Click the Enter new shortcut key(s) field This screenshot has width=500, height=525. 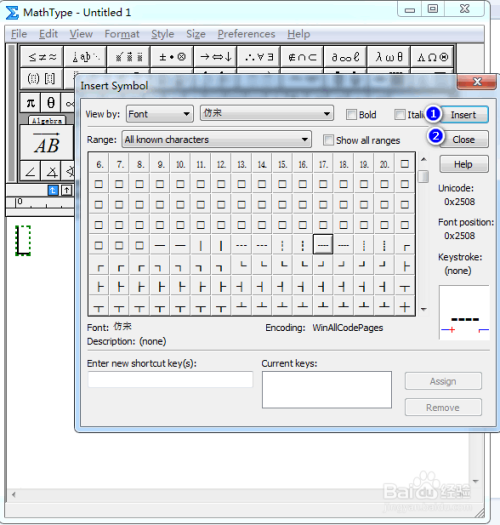point(170,379)
